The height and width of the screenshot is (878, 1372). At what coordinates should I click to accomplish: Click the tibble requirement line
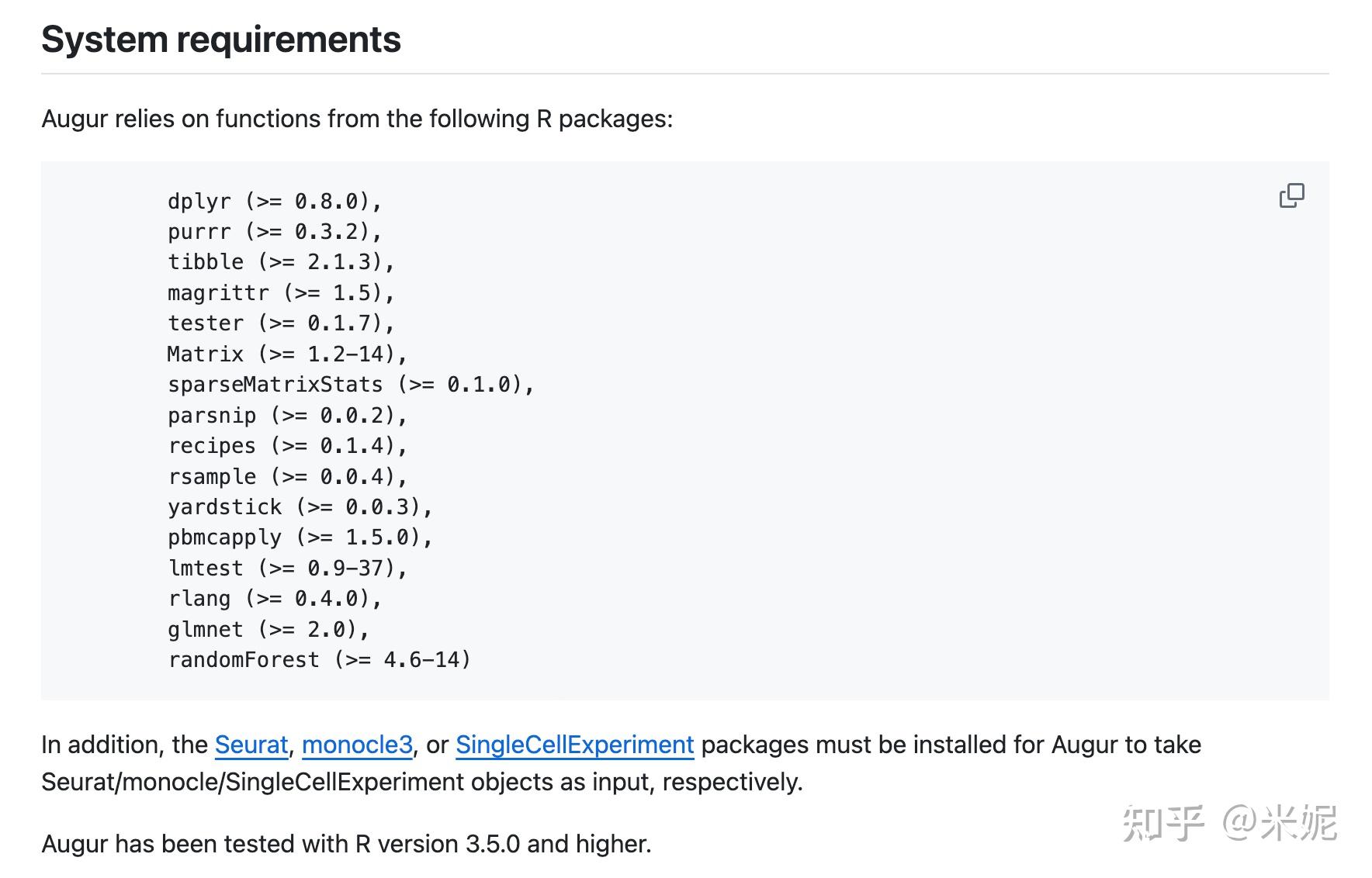(x=281, y=262)
